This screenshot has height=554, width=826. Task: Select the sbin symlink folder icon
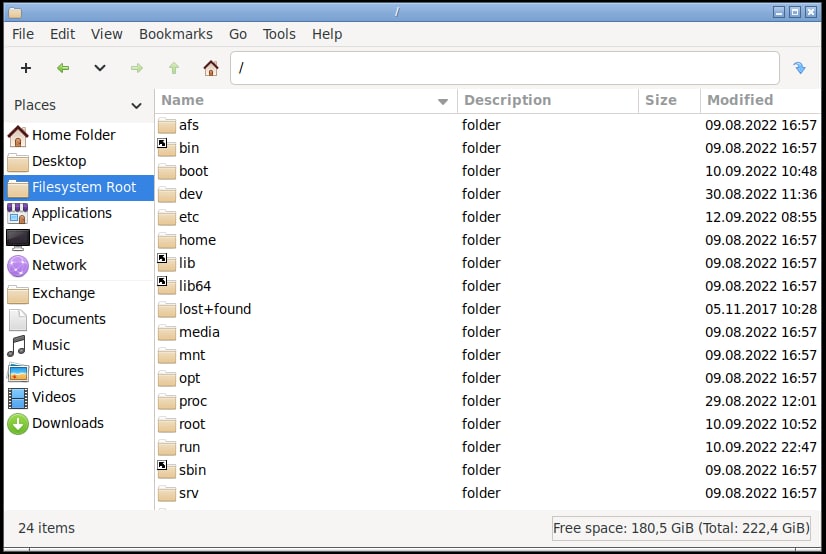pos(167,470)
